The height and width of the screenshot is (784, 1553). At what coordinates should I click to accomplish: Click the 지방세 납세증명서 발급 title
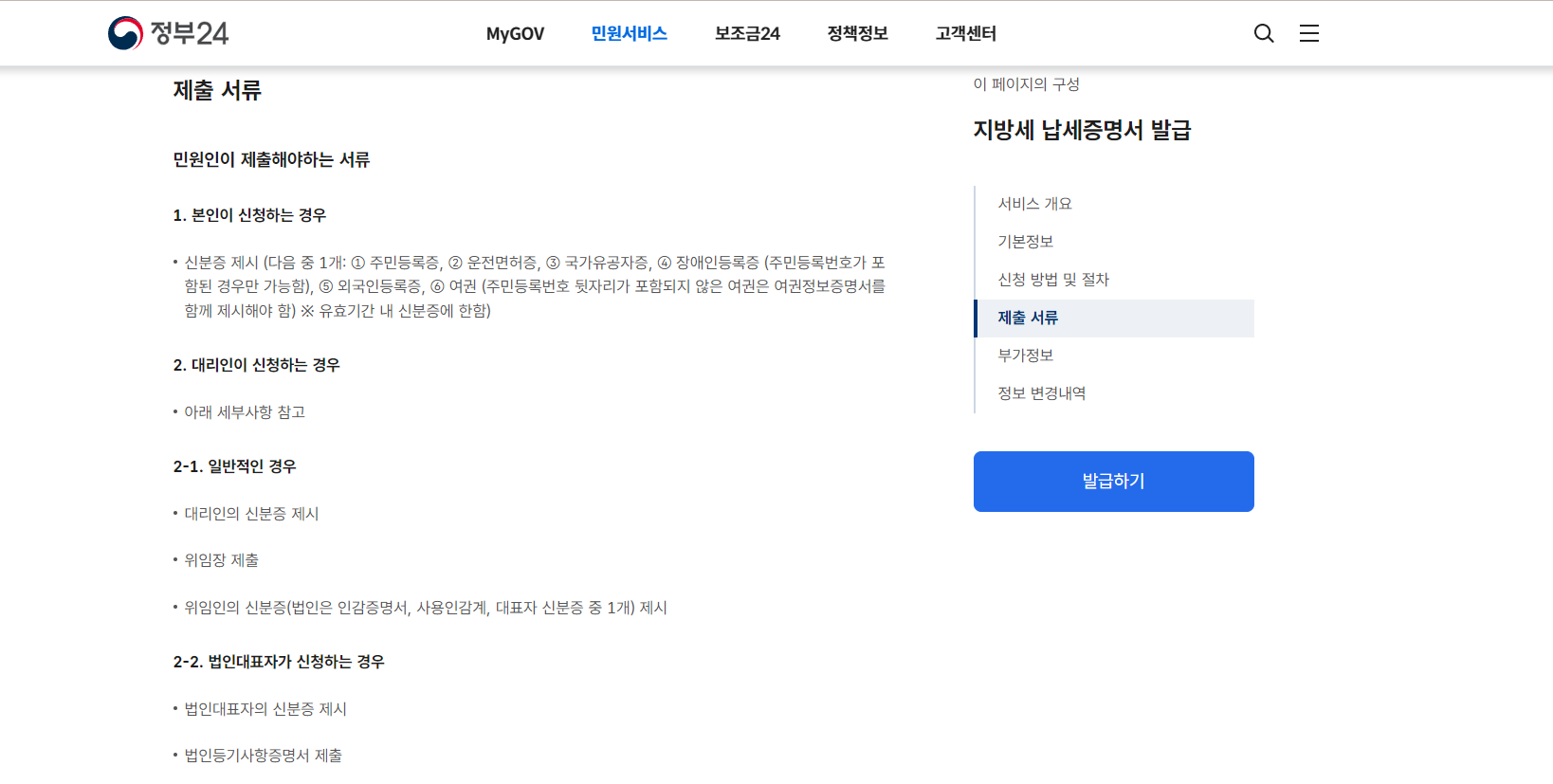click(1082, 130)
